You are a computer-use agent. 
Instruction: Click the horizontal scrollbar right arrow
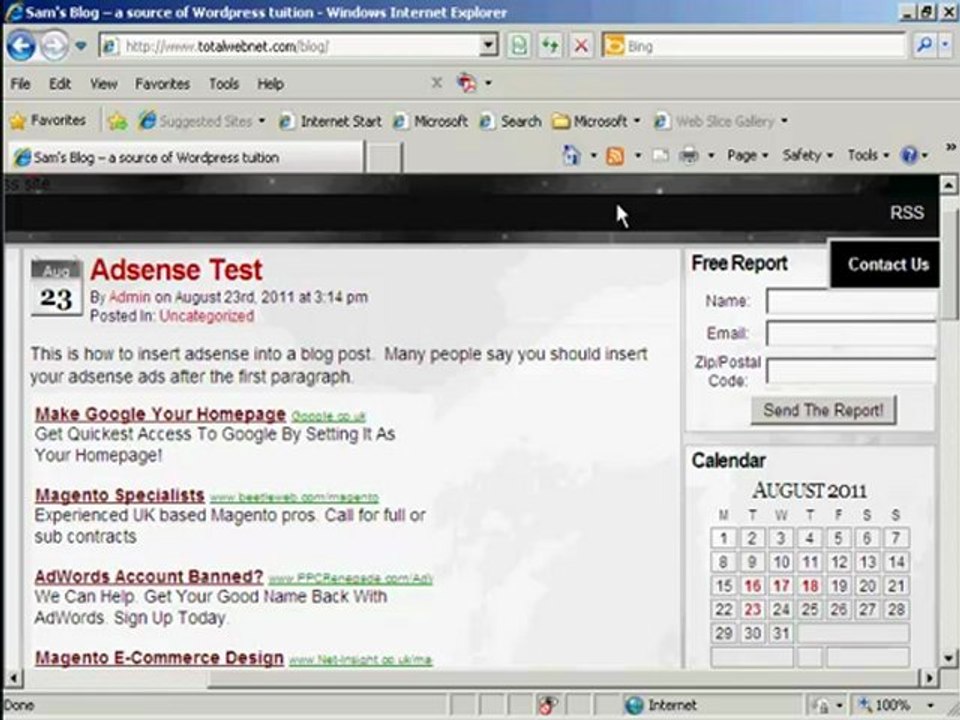point(929,678)
